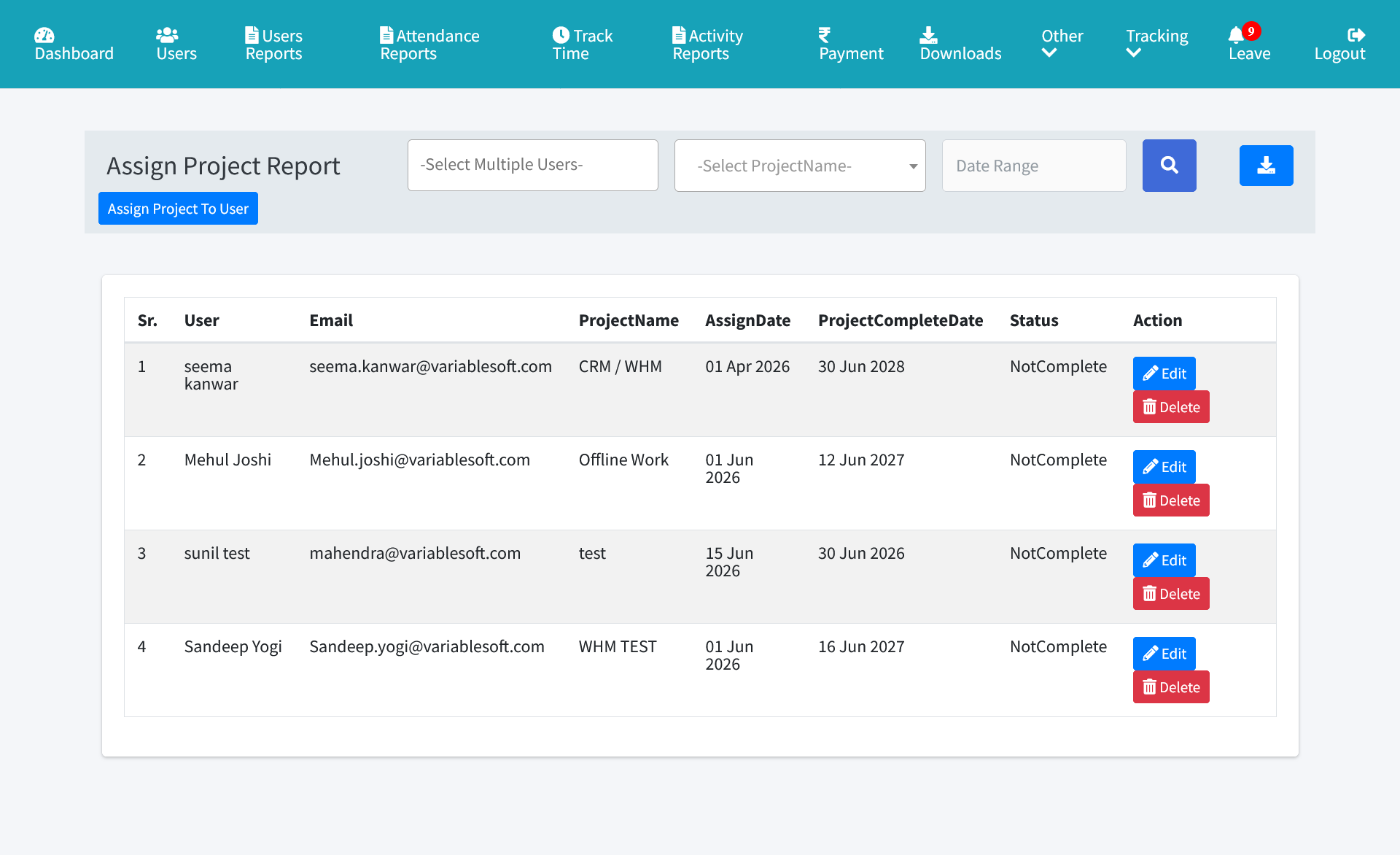Image resolution: width=1400 pixels, height=855 pixels.
Task: Download the Assign Project Report
Action: pyautogui.click(x=1267, y=166)
